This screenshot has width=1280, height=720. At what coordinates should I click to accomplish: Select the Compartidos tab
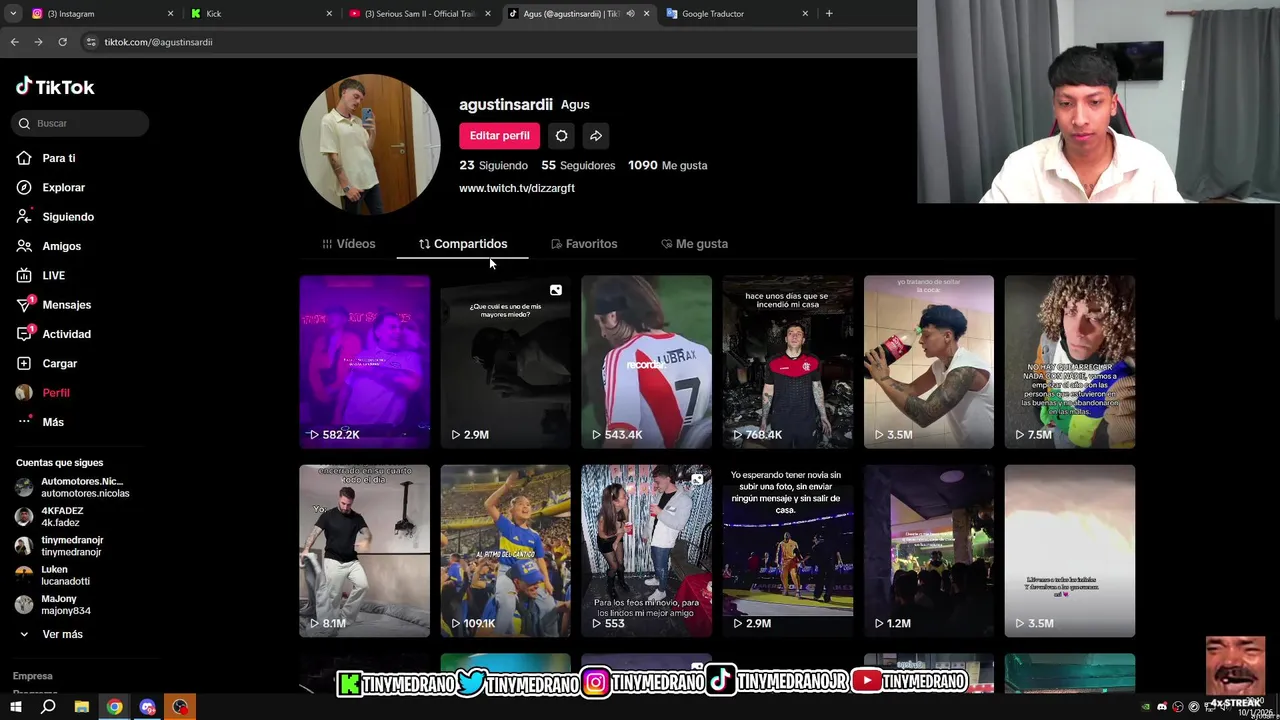coord(463,244)
